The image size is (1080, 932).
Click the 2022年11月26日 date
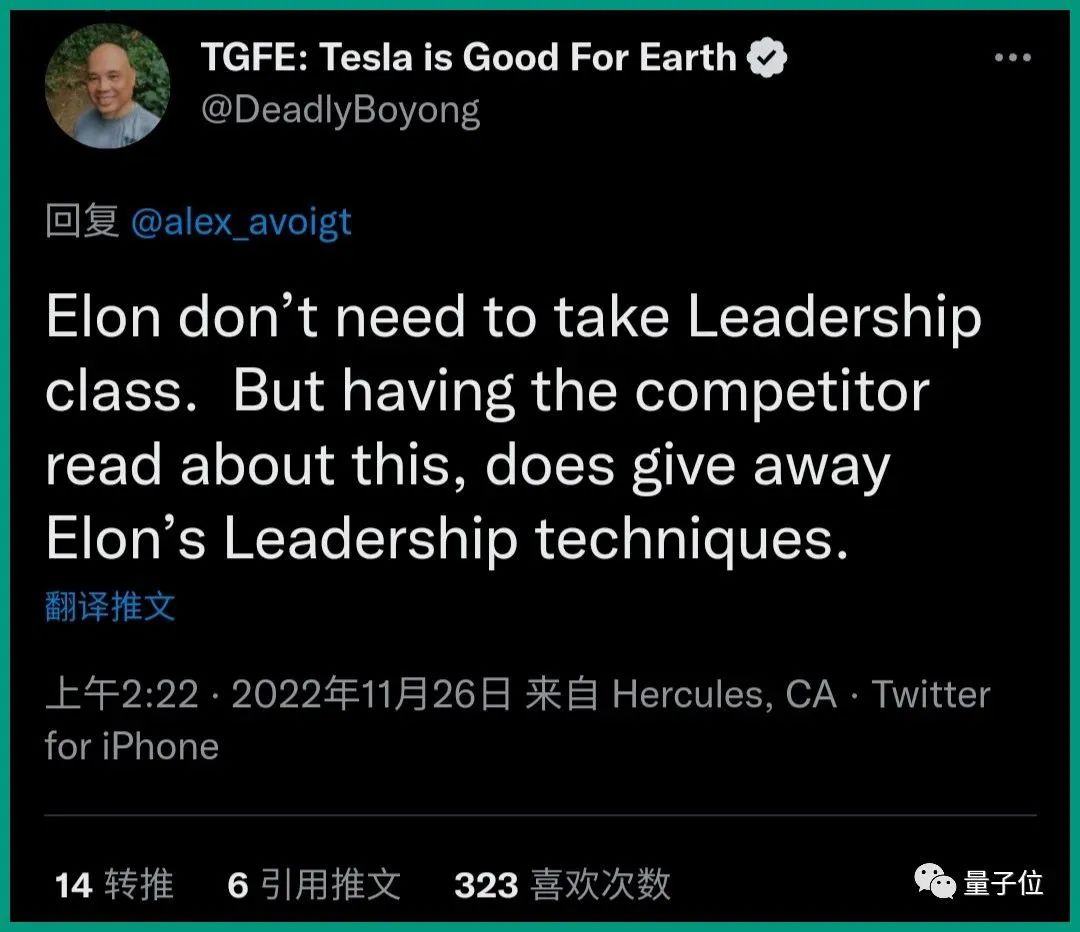(371, 694)
